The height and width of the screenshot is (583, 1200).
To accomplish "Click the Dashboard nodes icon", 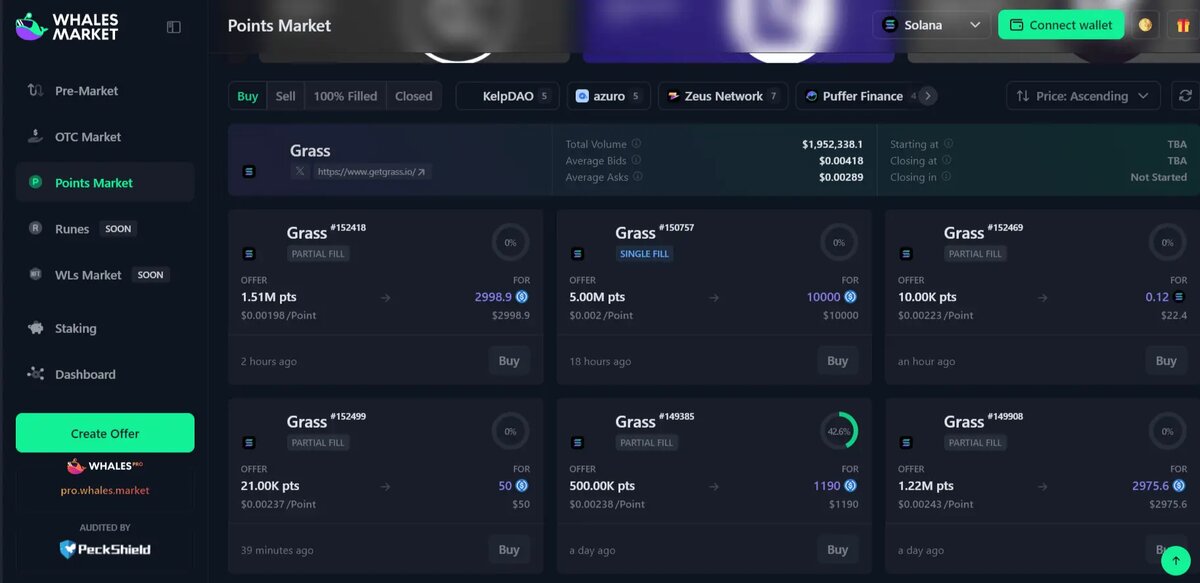I will point(36,374).
